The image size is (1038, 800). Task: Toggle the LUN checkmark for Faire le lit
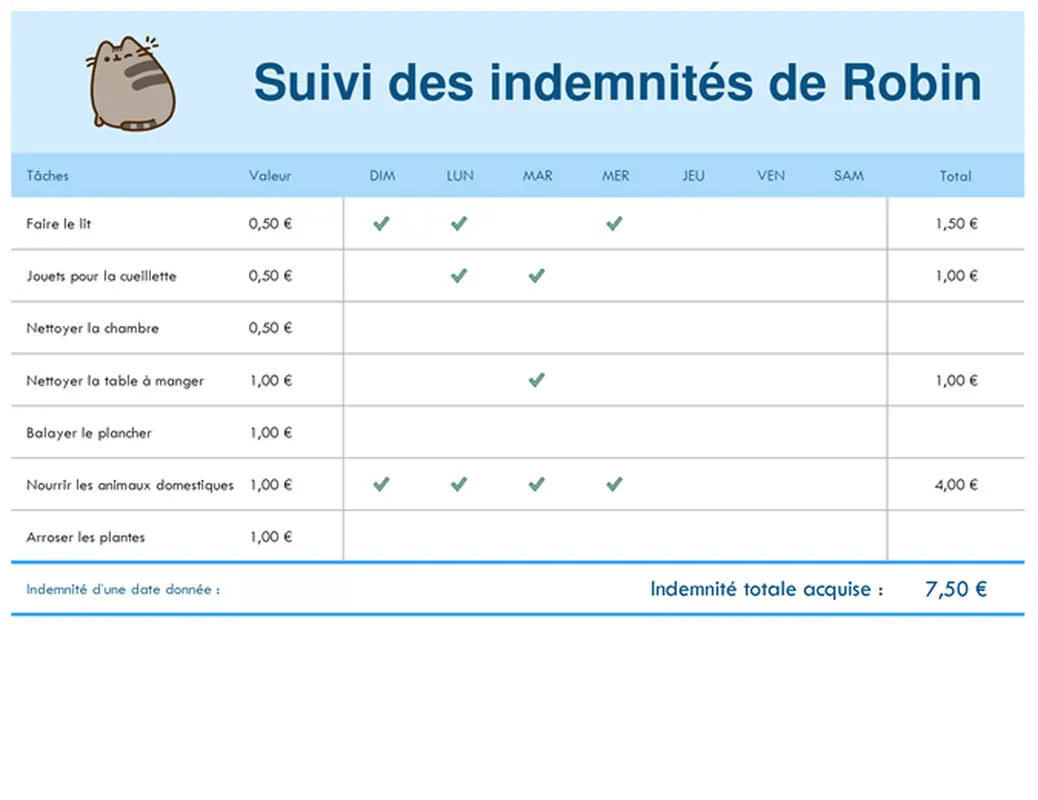coord(459,223)
